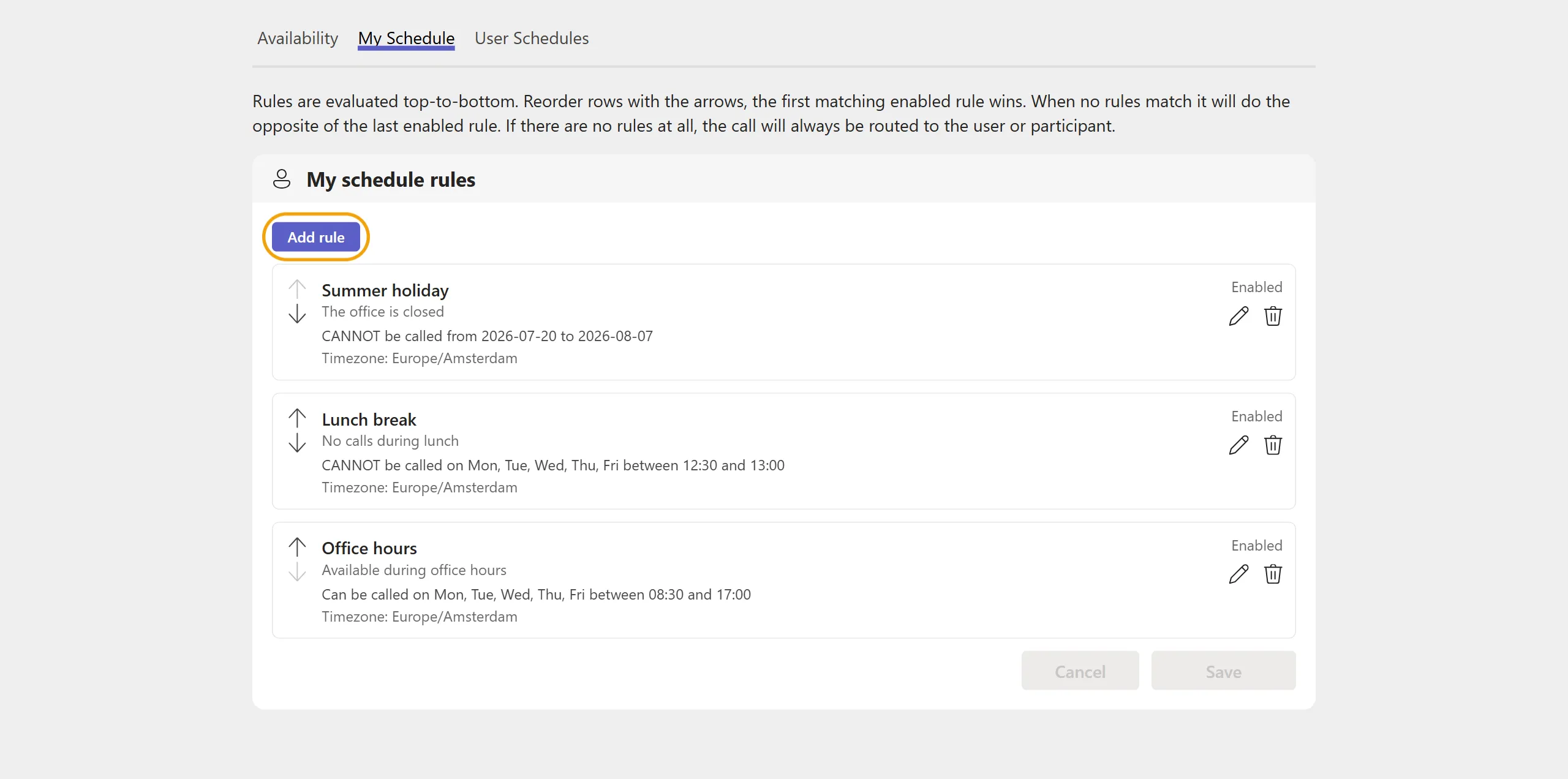Select the Office hours rule title
Screen dimensions: 1568x779
click(369, 548)
